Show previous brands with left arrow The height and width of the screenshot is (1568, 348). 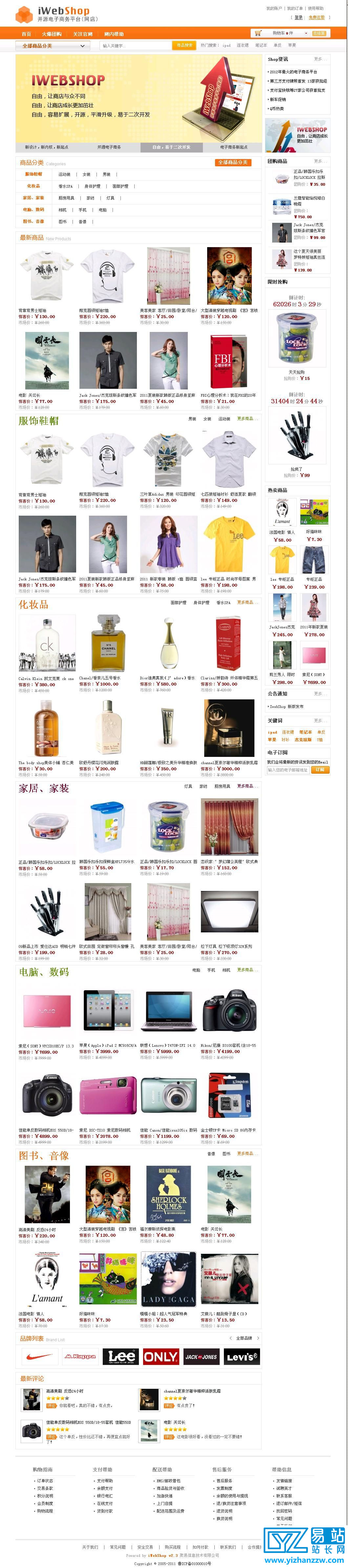point(230,1338)
